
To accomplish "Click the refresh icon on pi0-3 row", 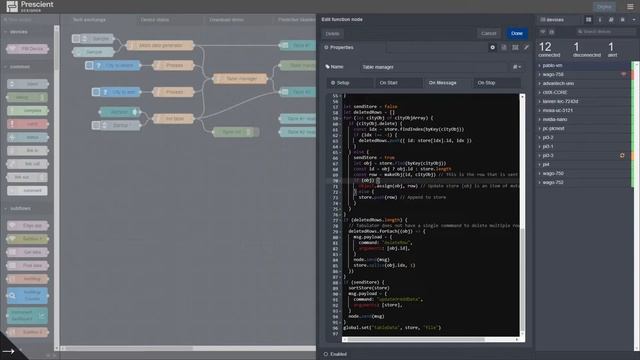I will [622, 156].
